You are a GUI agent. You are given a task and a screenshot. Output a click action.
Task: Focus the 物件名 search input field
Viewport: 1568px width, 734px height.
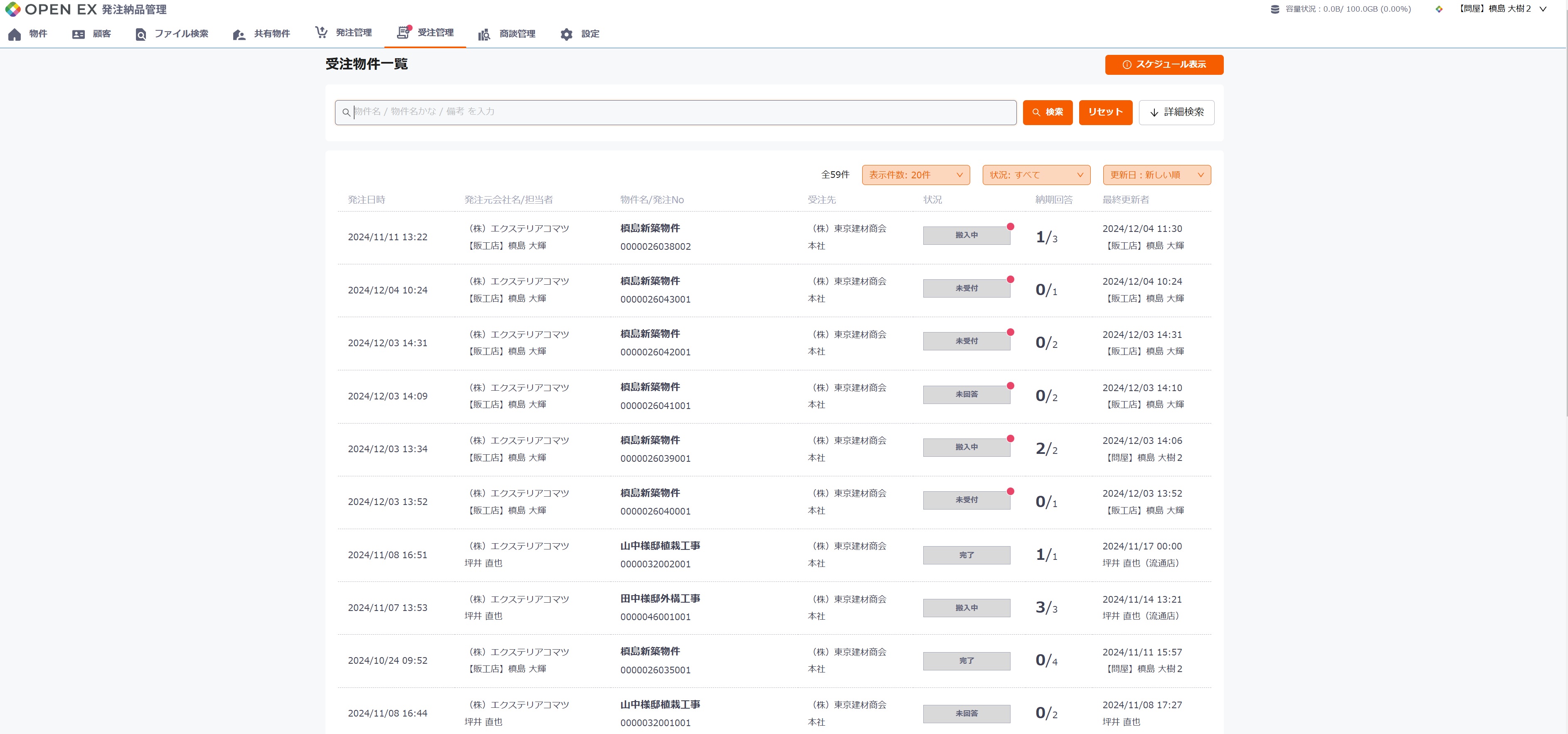tap(676, 113)
